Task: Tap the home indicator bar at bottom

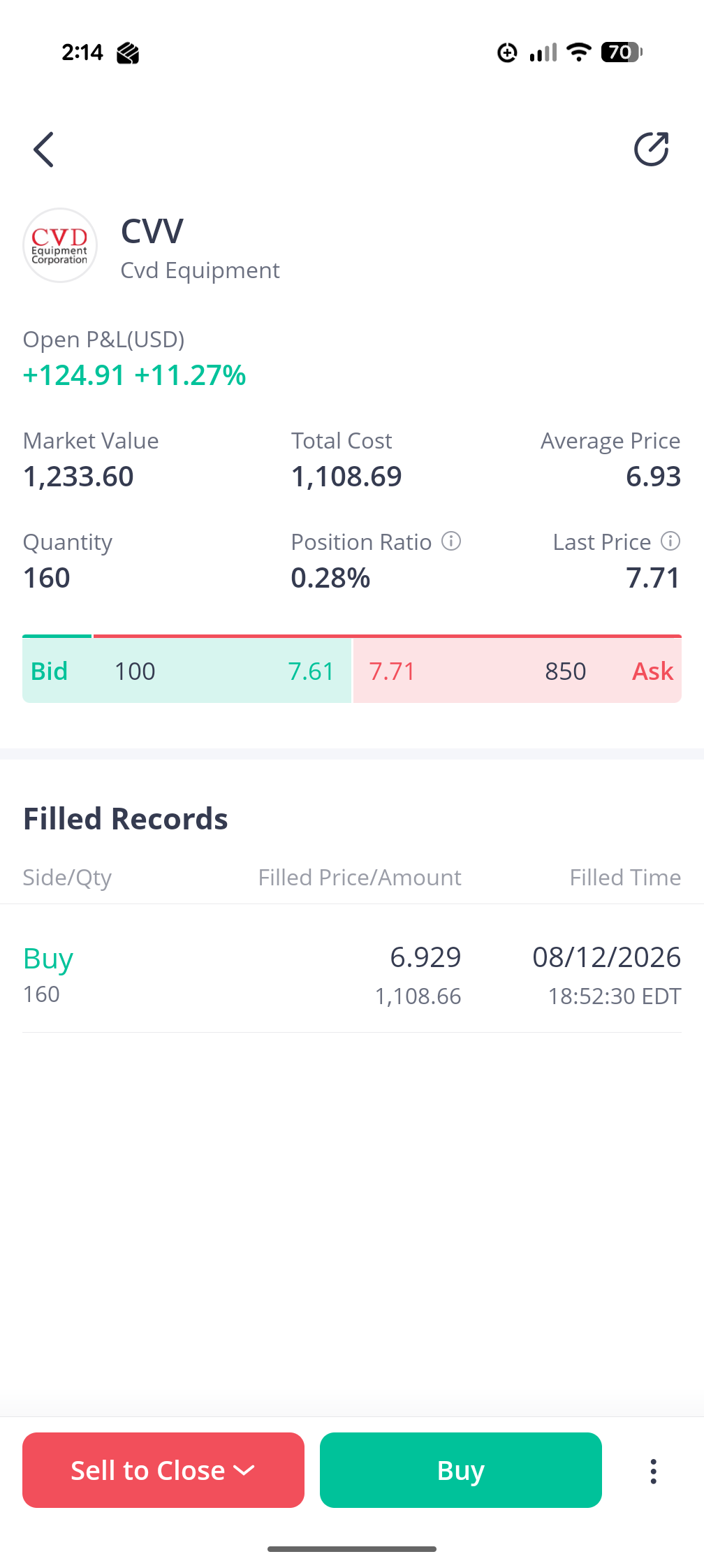Action: point(352,1549)
